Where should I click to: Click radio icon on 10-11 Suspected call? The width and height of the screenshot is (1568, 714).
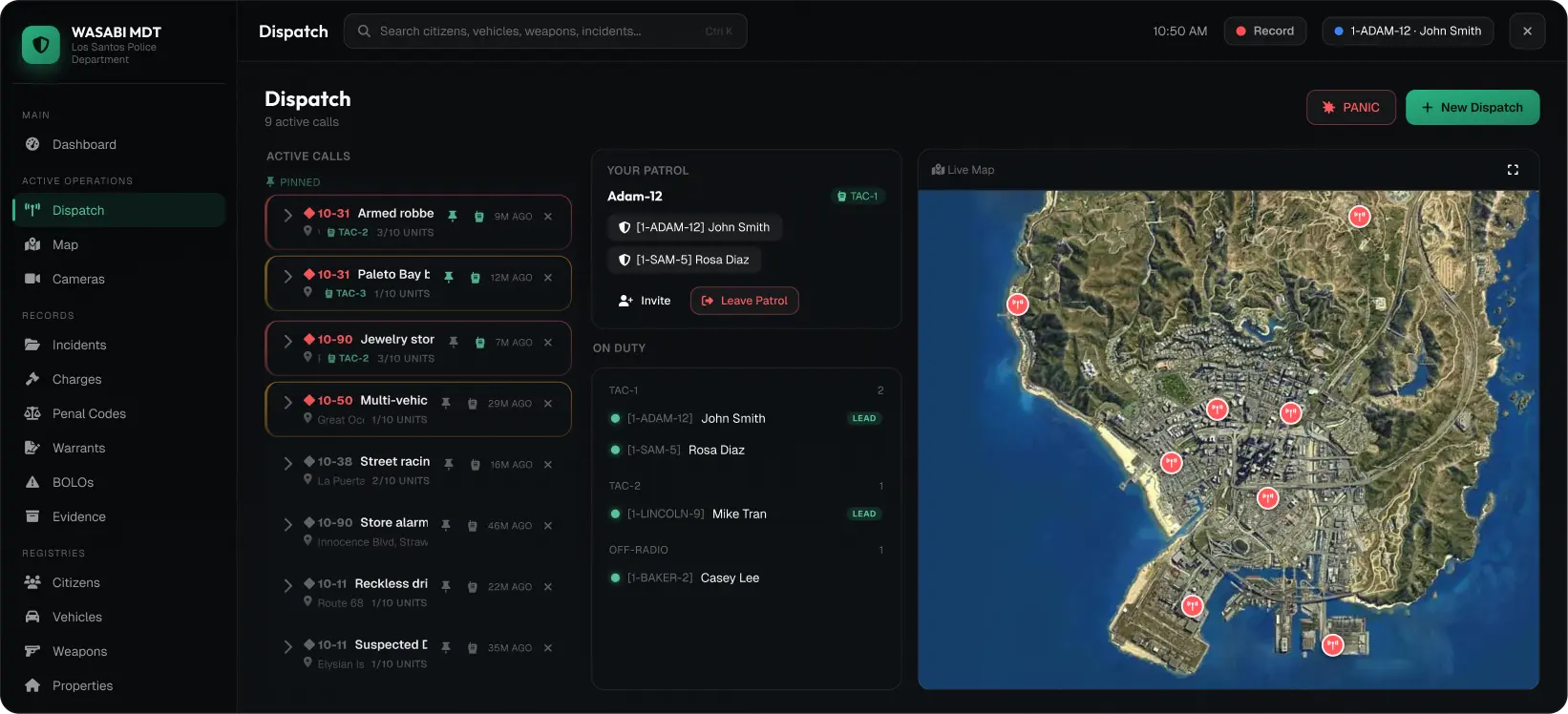pos(473,648)
